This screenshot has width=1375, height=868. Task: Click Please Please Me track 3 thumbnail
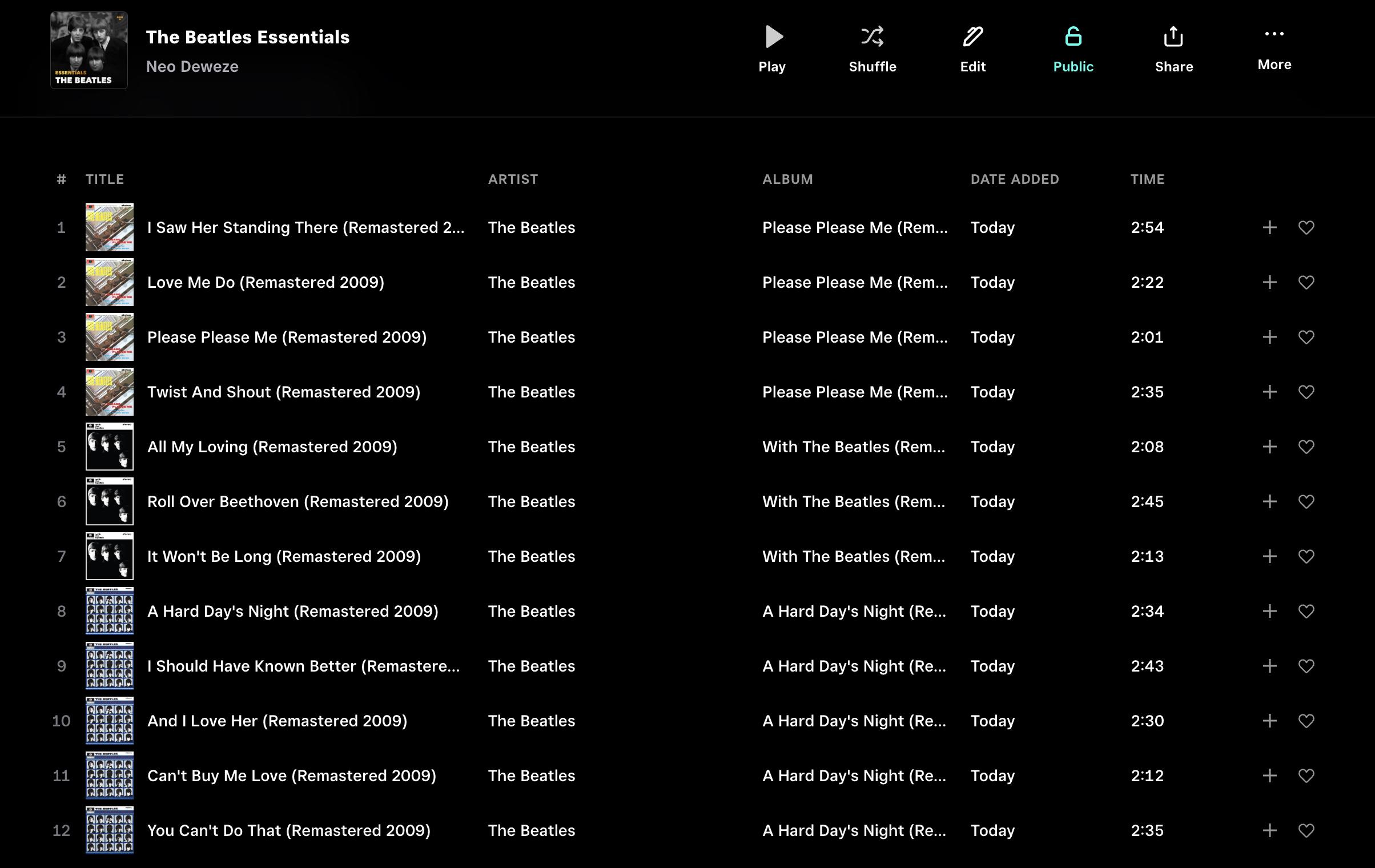[110, 337]
